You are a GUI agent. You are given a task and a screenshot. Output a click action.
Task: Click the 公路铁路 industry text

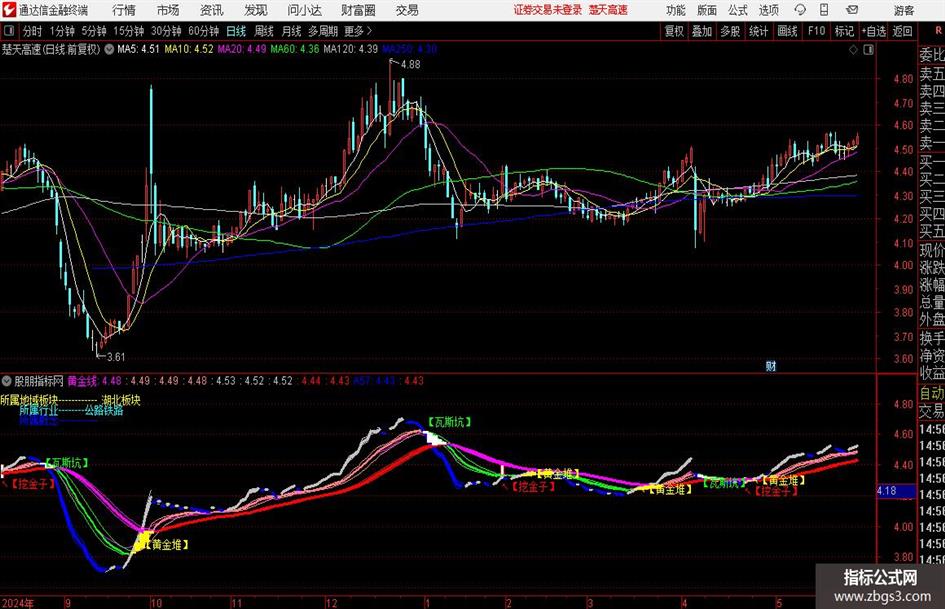click(104, 411)
